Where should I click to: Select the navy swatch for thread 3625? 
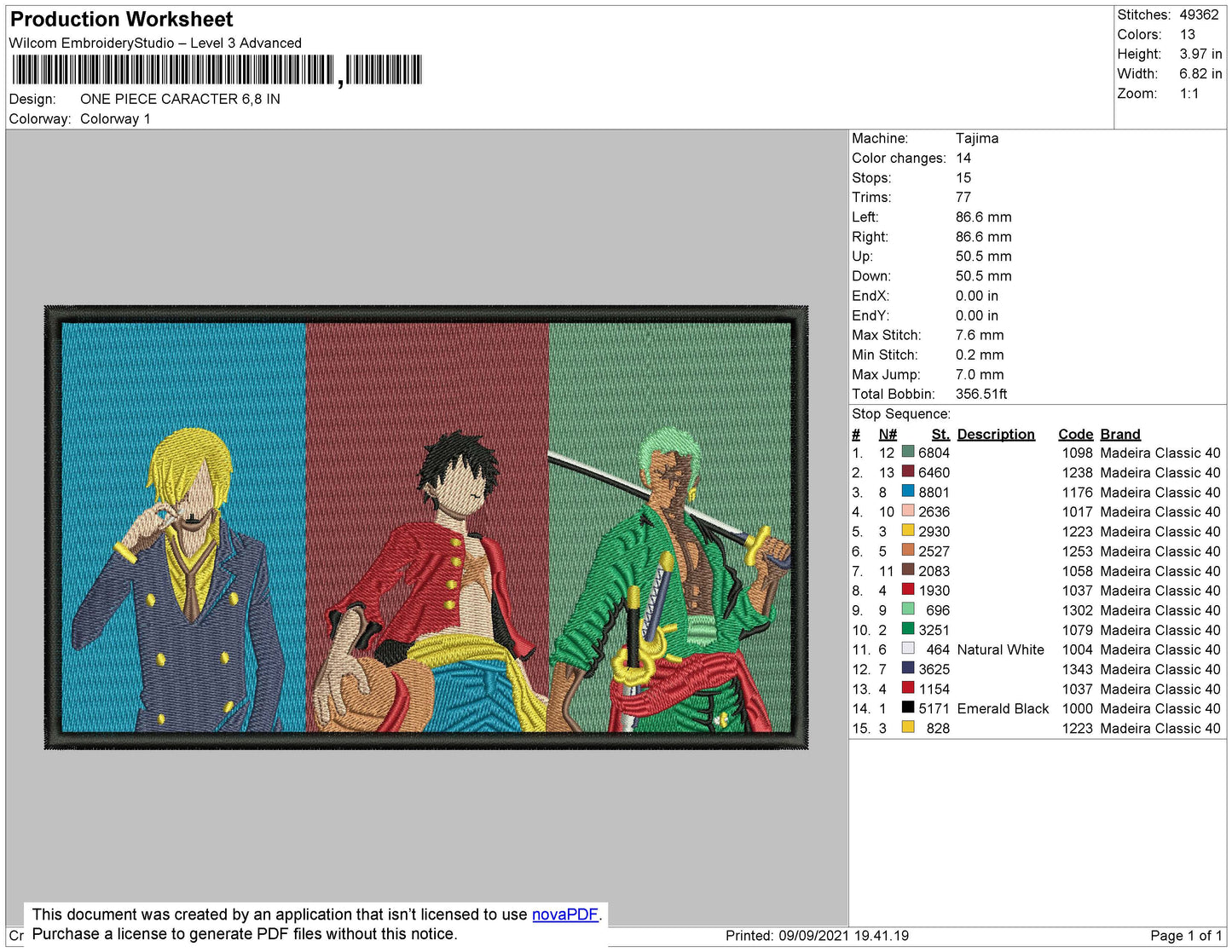pyautogui.click(x=908, y=668)
